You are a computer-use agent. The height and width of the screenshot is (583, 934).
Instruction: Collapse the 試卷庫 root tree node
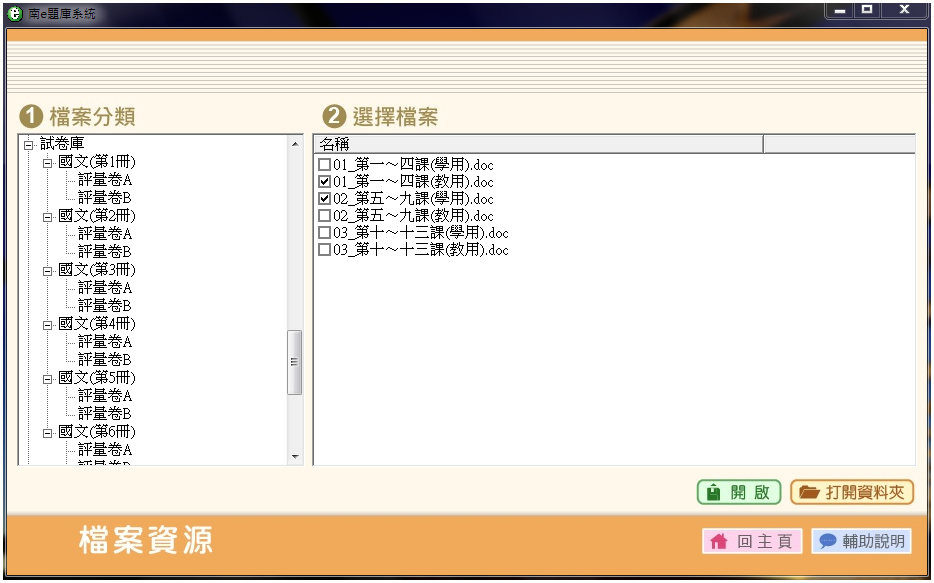(x=29, y=144)
